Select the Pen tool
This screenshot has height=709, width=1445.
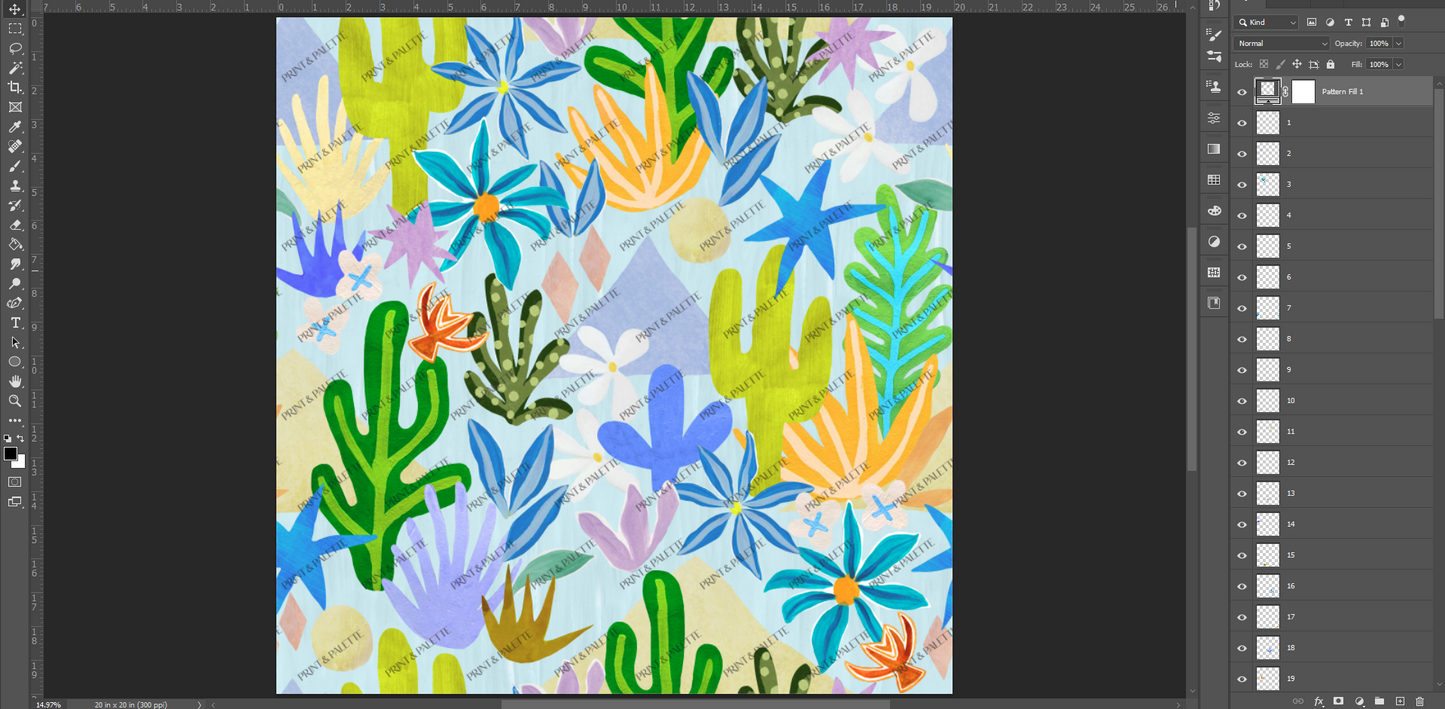pyautogui.click(x=15, y=303)
